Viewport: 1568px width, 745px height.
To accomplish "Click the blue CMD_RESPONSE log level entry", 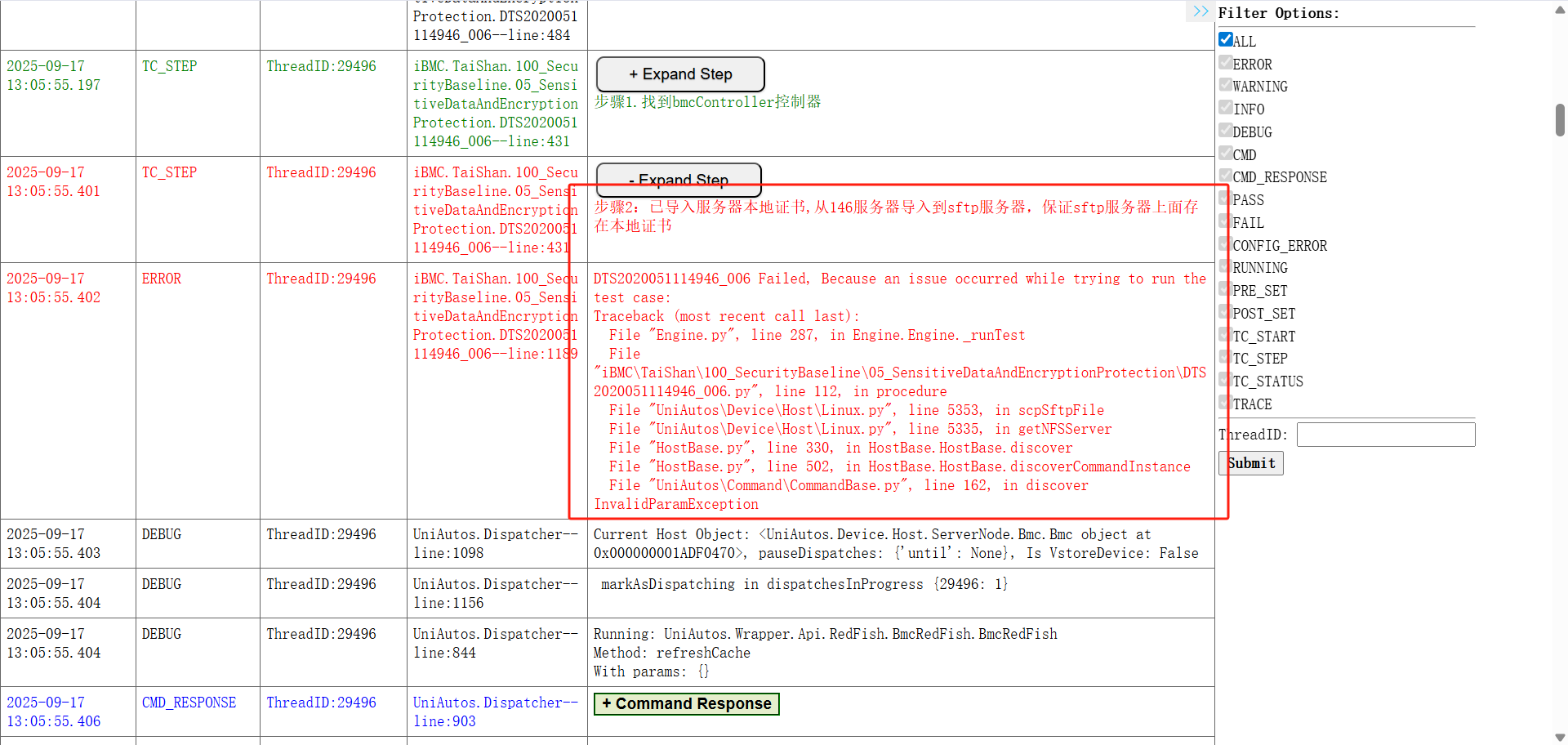I will point(189,703).
